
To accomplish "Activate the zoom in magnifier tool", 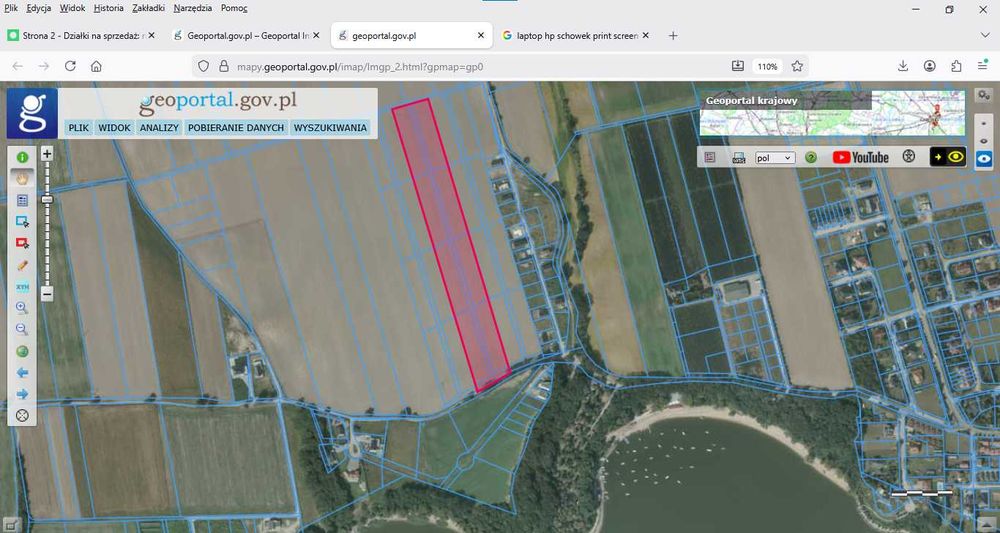I will click(22, 308).
